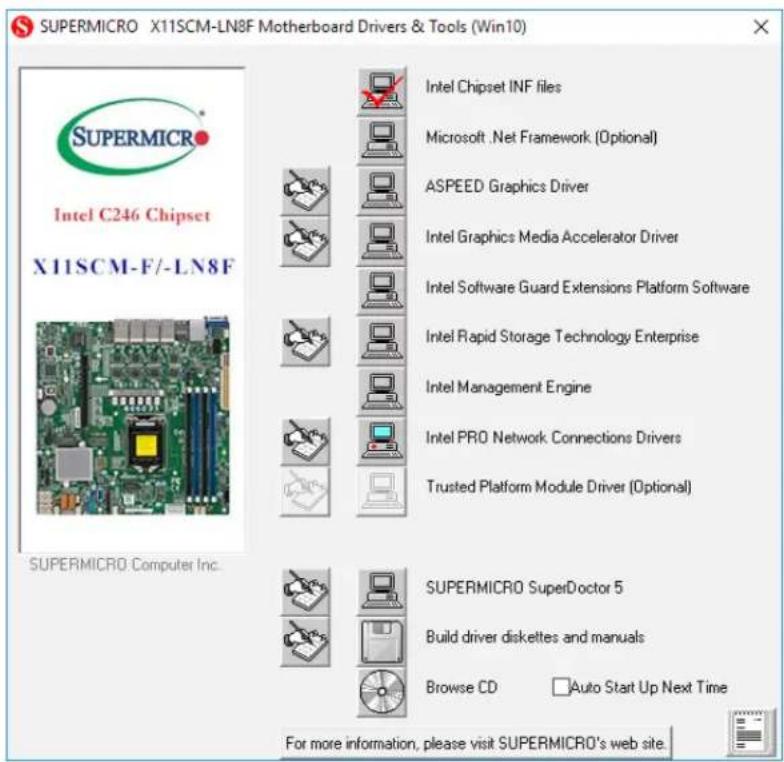Install Intel Graphics Media Accelerator Driver icon

382,242
